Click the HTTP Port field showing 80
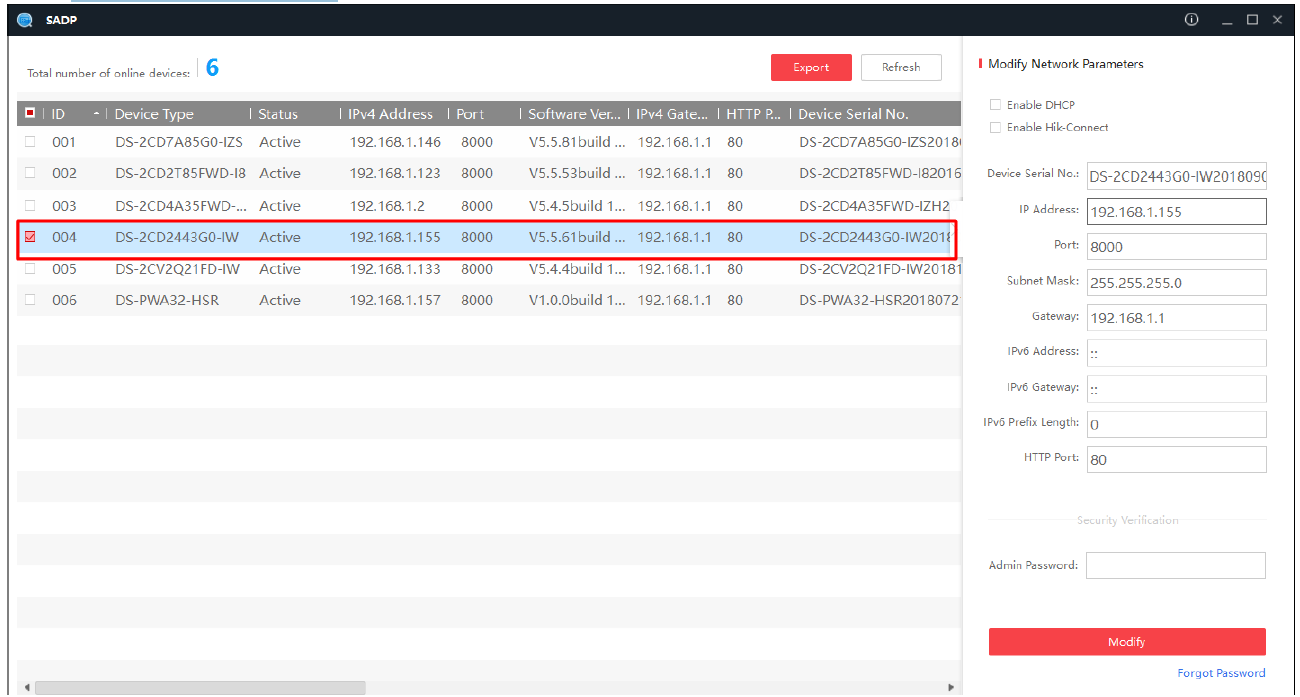 1176,459
